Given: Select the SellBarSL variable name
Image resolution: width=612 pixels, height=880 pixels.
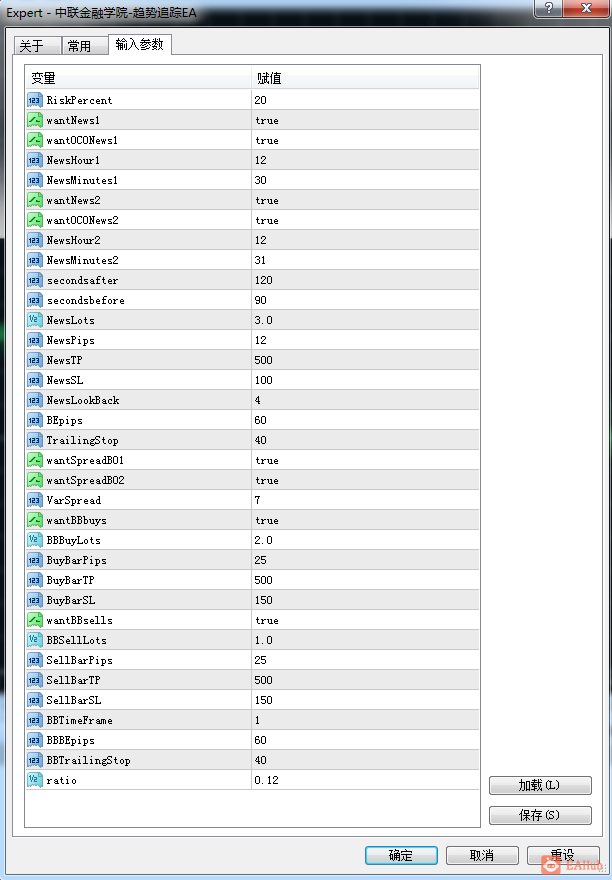Looking at the screenshot, I should (x=74, y=700).
